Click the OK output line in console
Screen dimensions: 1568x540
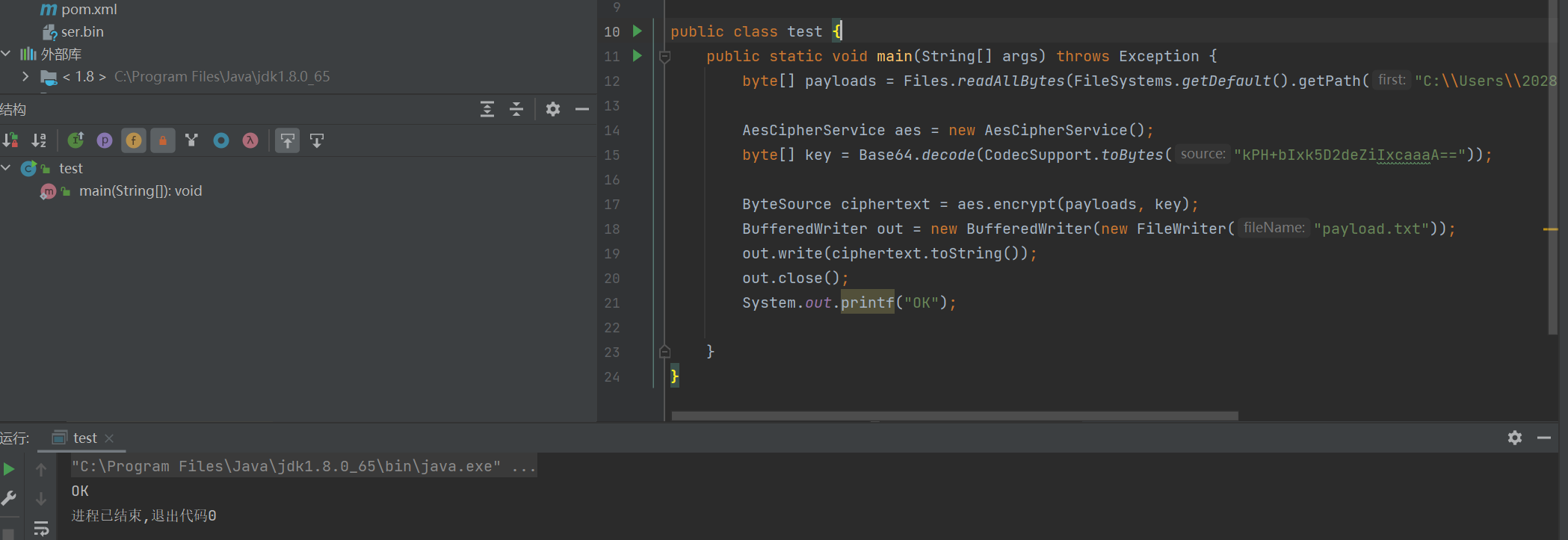[x=80, y=491]
